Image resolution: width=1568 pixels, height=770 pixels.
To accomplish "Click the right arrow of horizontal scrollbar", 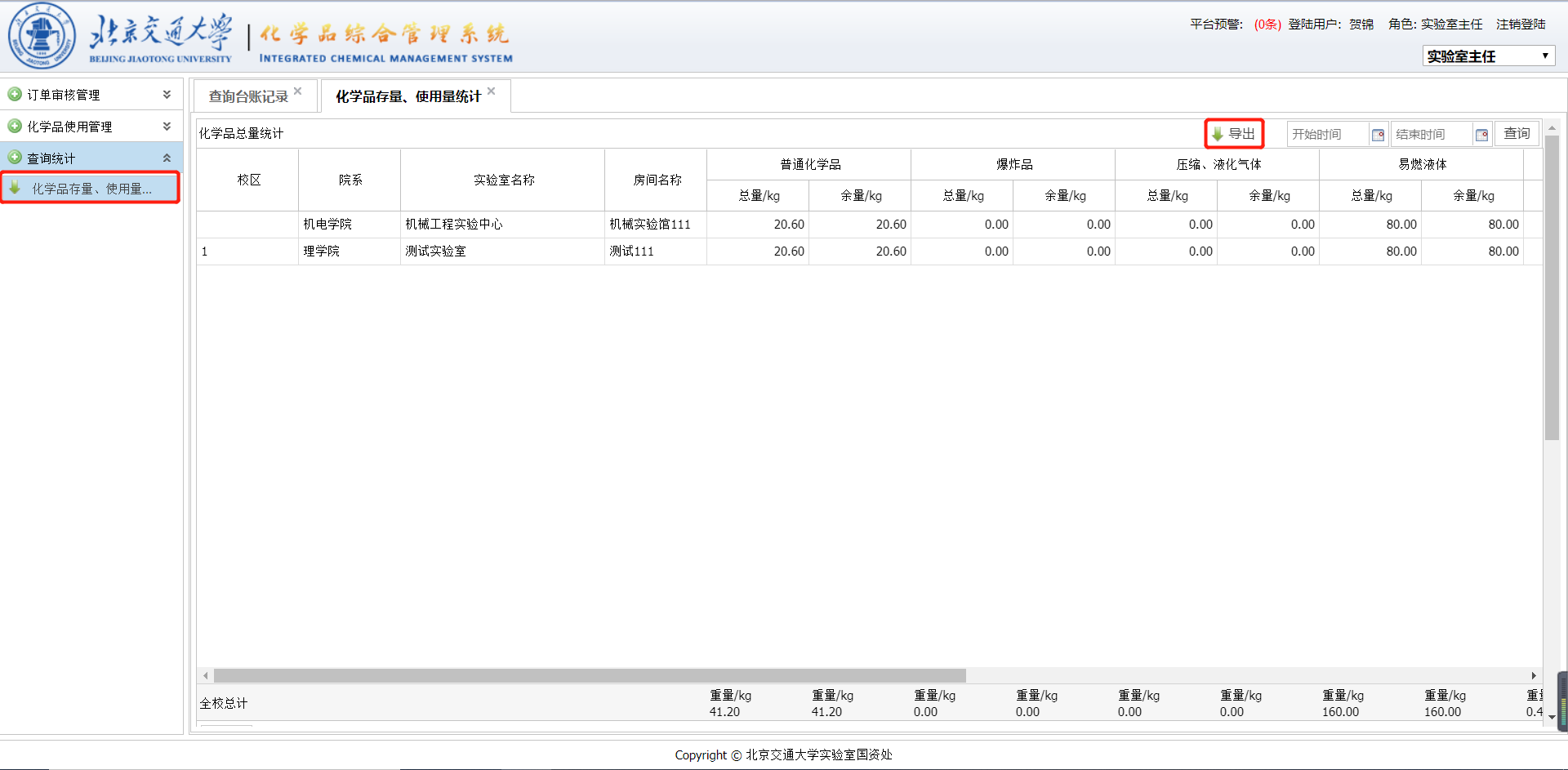I will (1533, 676).
